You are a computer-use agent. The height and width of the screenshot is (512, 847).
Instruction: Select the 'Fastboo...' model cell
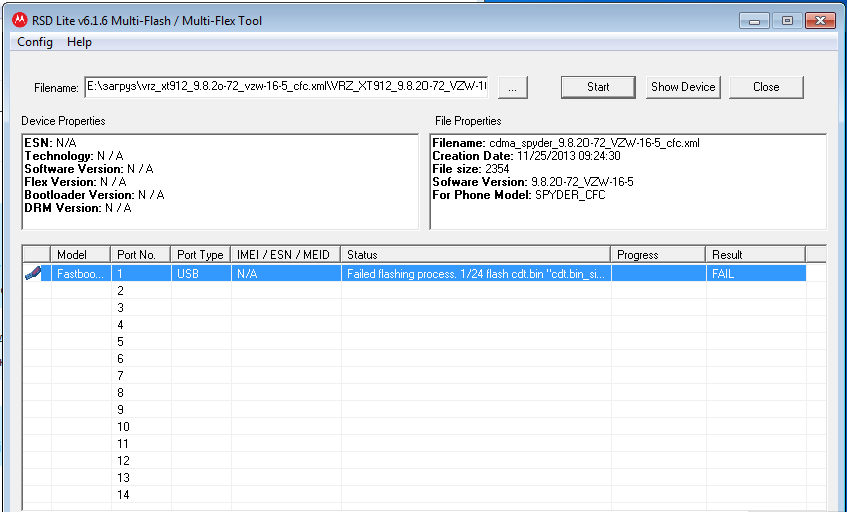[x=81, y=274]
